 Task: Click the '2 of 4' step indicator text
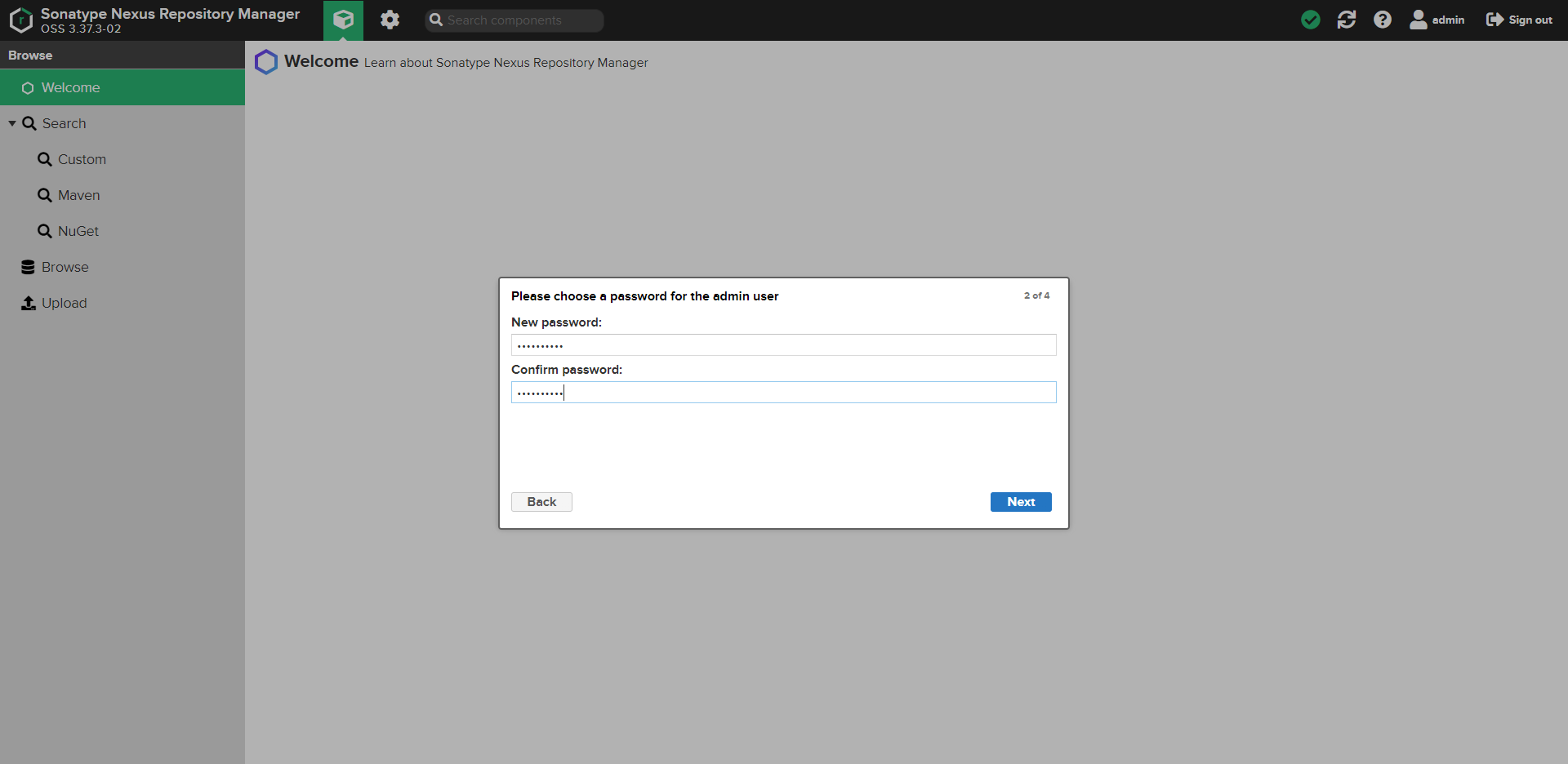1037,295
